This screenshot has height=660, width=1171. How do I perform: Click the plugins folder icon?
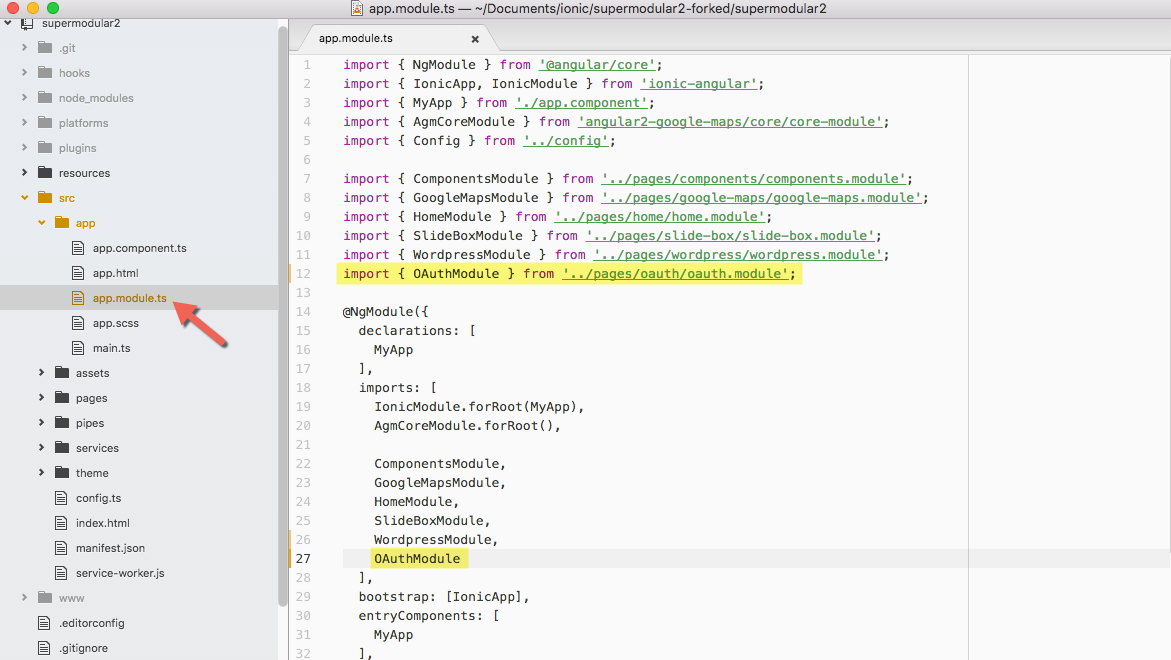pyautogui.click(x=45, y=148)
